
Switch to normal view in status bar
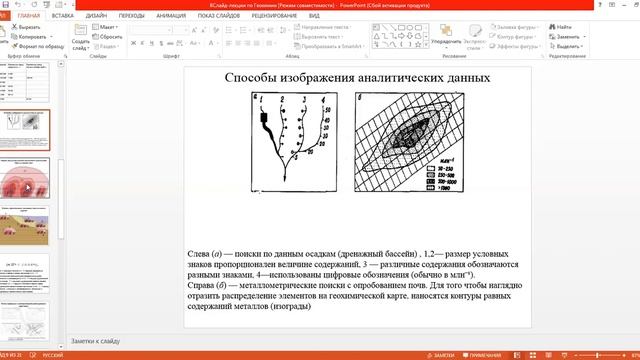(x=517, y=356)
